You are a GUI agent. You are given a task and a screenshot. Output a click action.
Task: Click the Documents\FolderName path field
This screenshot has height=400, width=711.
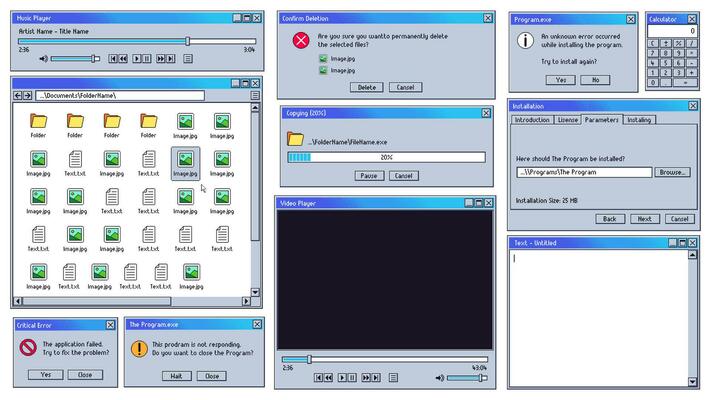coord(120,96)
